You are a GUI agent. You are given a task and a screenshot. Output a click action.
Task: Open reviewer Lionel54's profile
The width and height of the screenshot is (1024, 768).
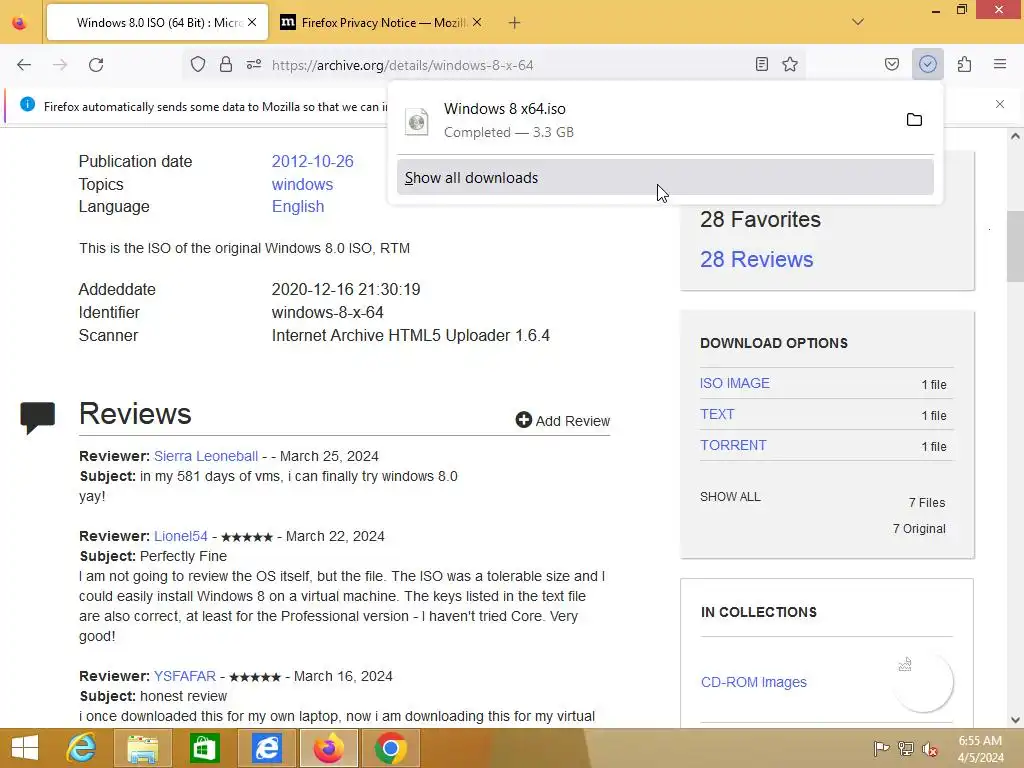pos(181,536)
